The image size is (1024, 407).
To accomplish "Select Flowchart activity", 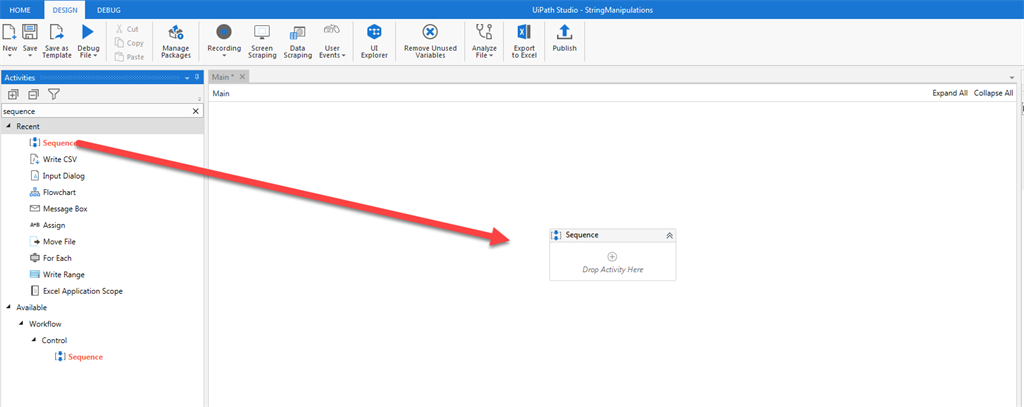I will click(x=53, y=193).
